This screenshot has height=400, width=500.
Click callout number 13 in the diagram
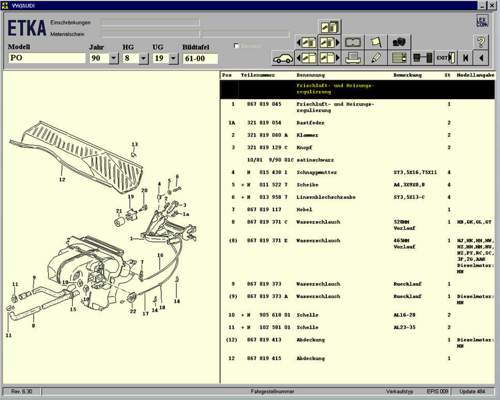click(x=134, y=144)
